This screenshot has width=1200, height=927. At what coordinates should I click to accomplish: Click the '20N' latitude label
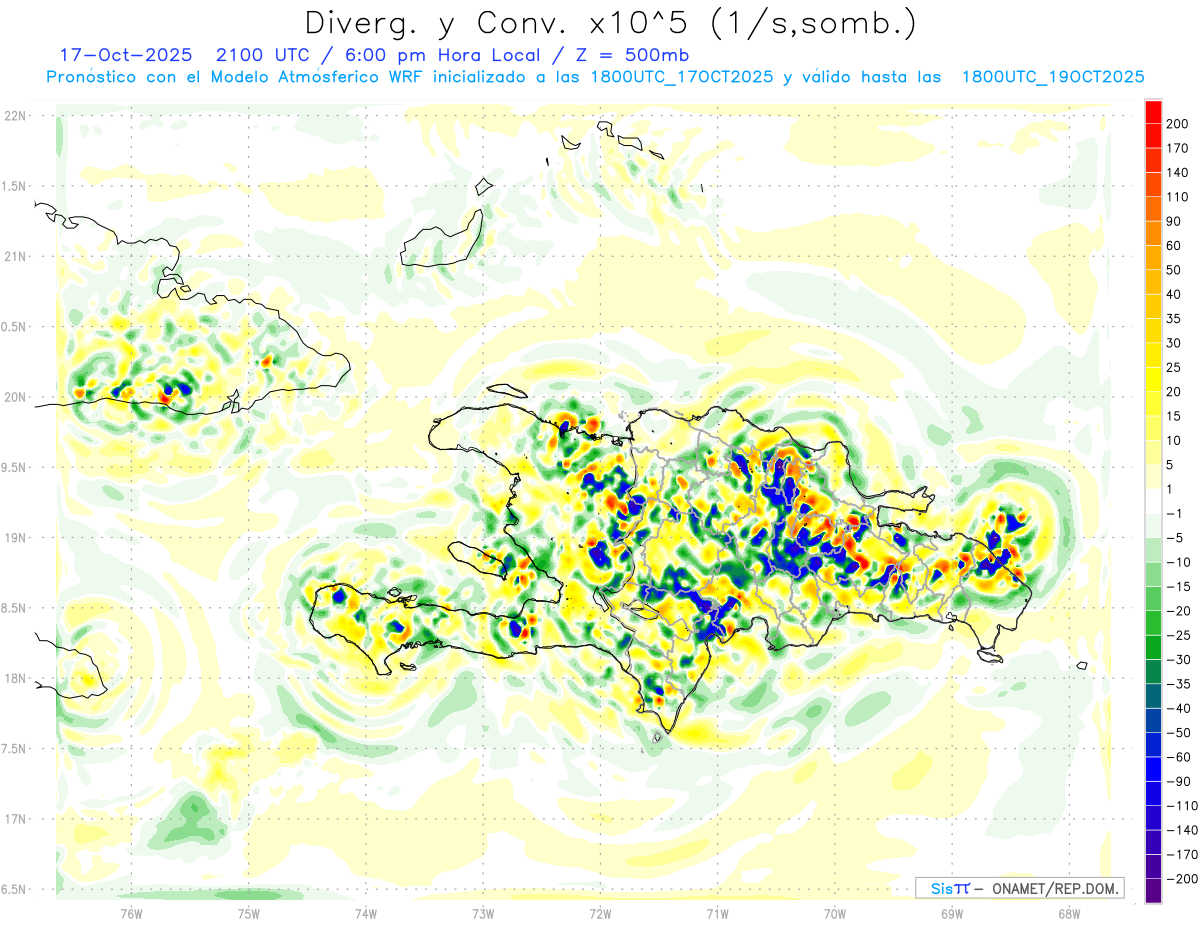click(x=15, y=397)
